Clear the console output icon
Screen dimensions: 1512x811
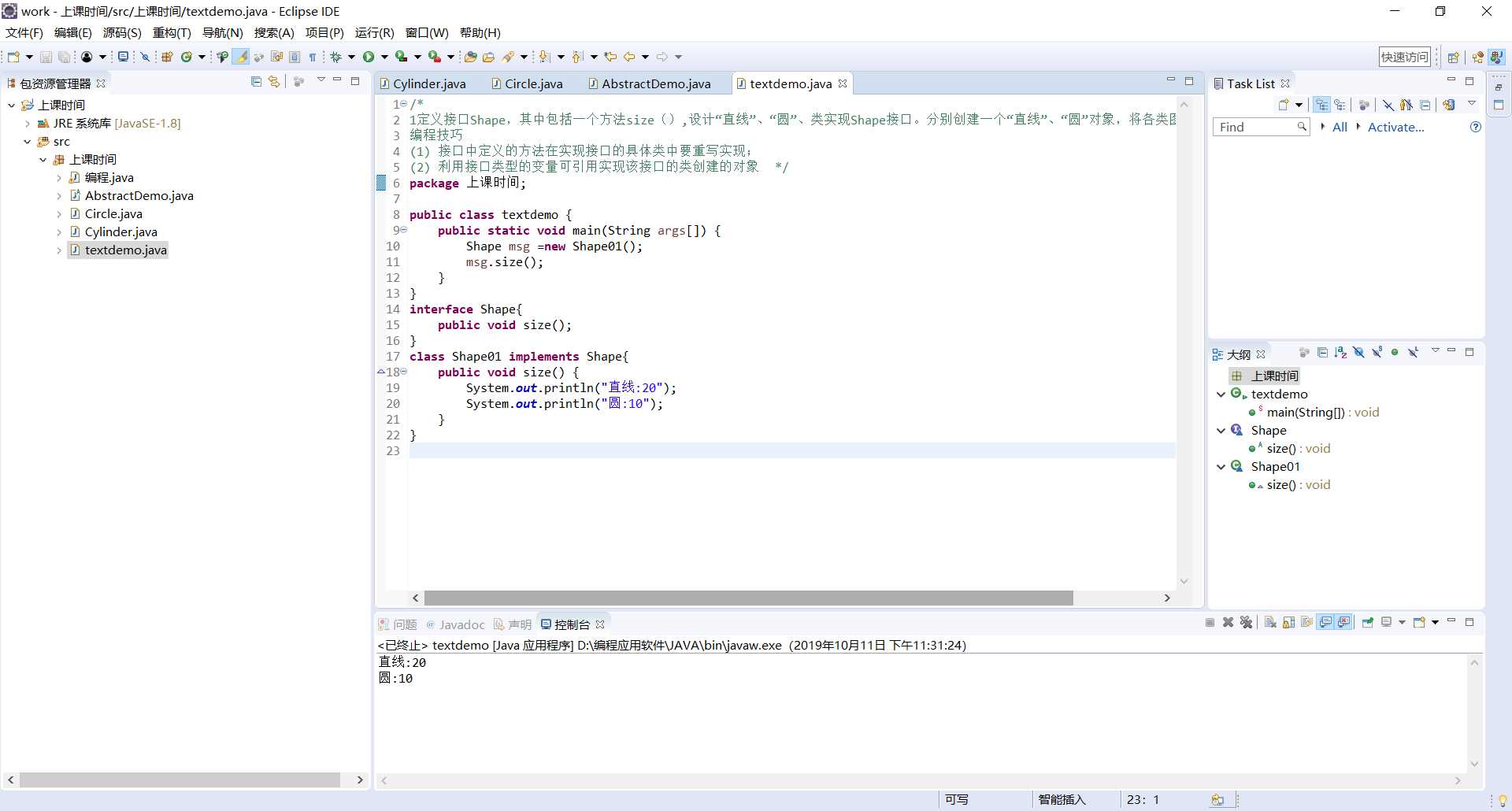(x=1270, y=623)
